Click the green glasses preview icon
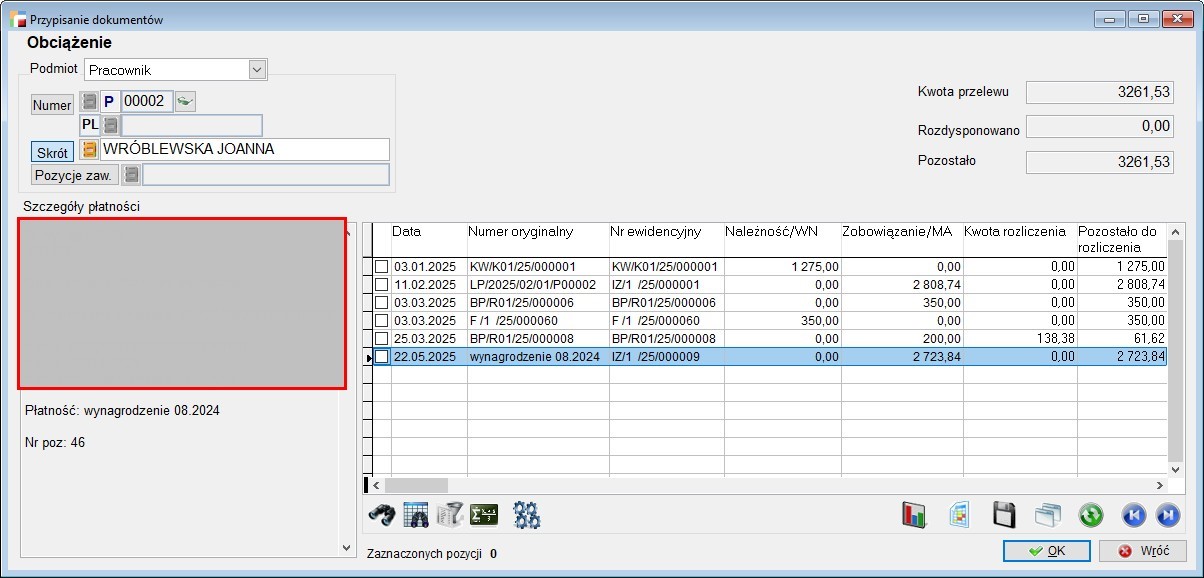 click(x=186, y=101)
